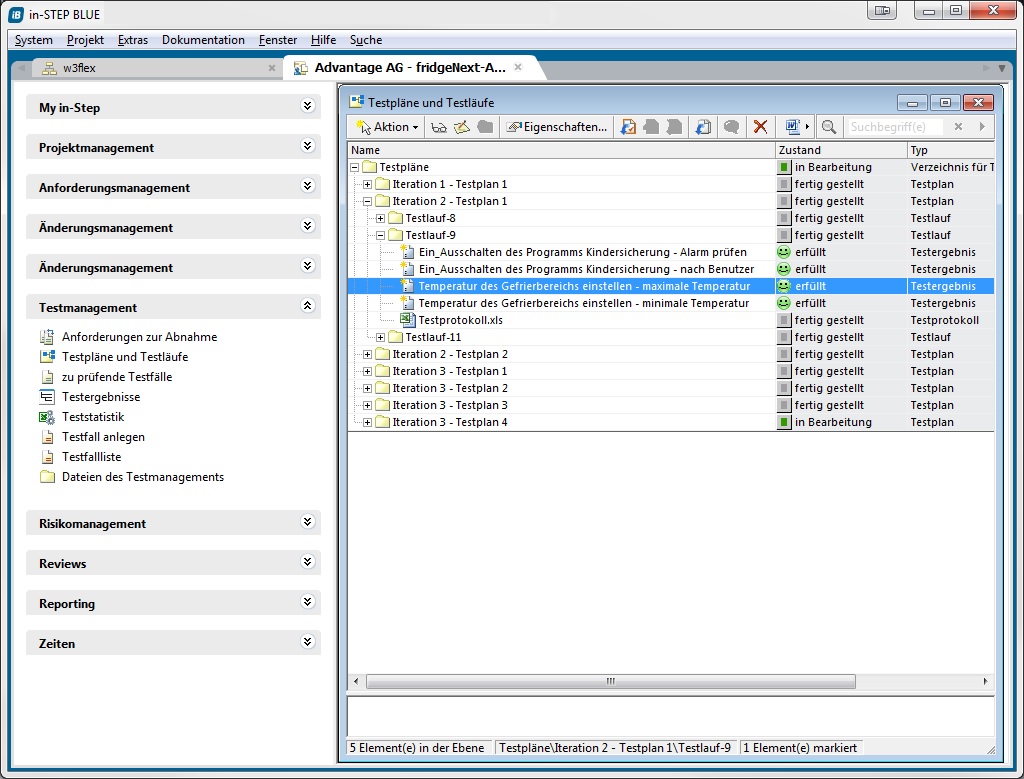Switch to the w3flex tab
Screen dimensions: 1024x779
(79, 68)
